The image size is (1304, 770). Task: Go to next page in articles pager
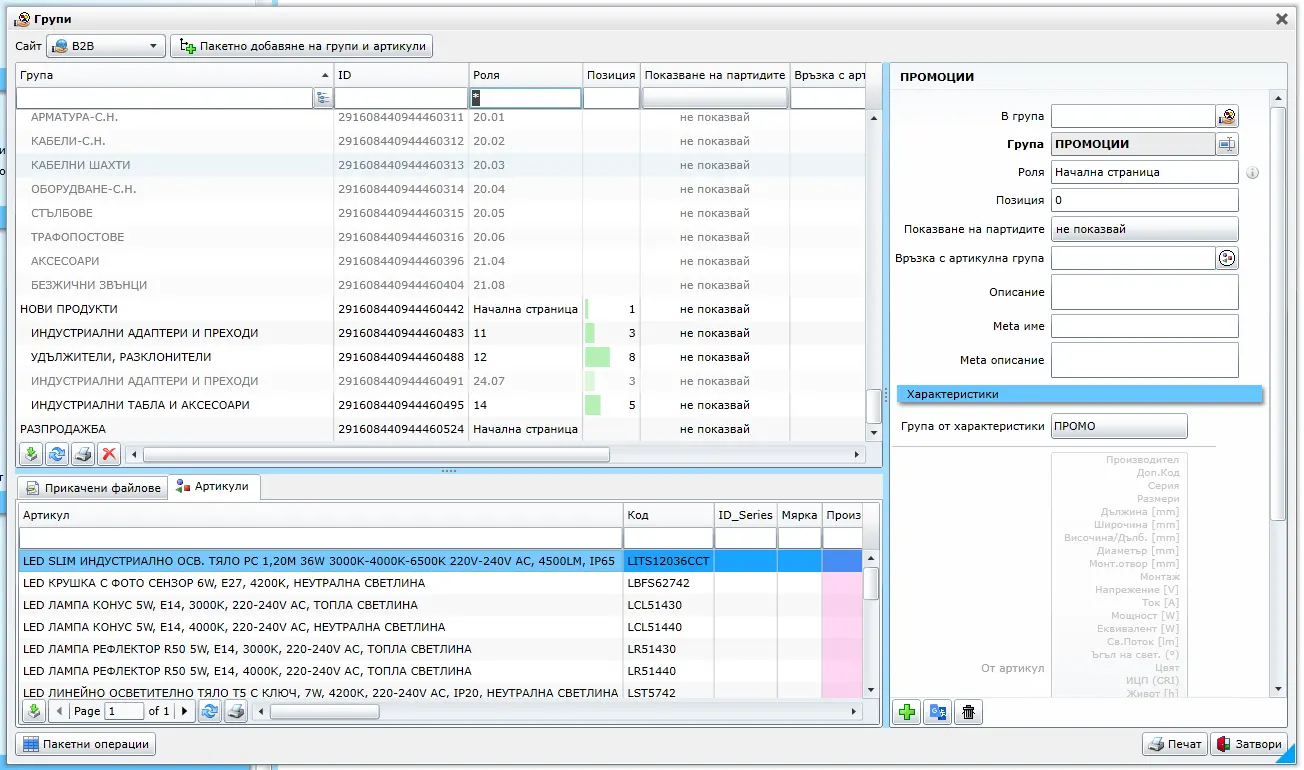[x=184, y=711]
